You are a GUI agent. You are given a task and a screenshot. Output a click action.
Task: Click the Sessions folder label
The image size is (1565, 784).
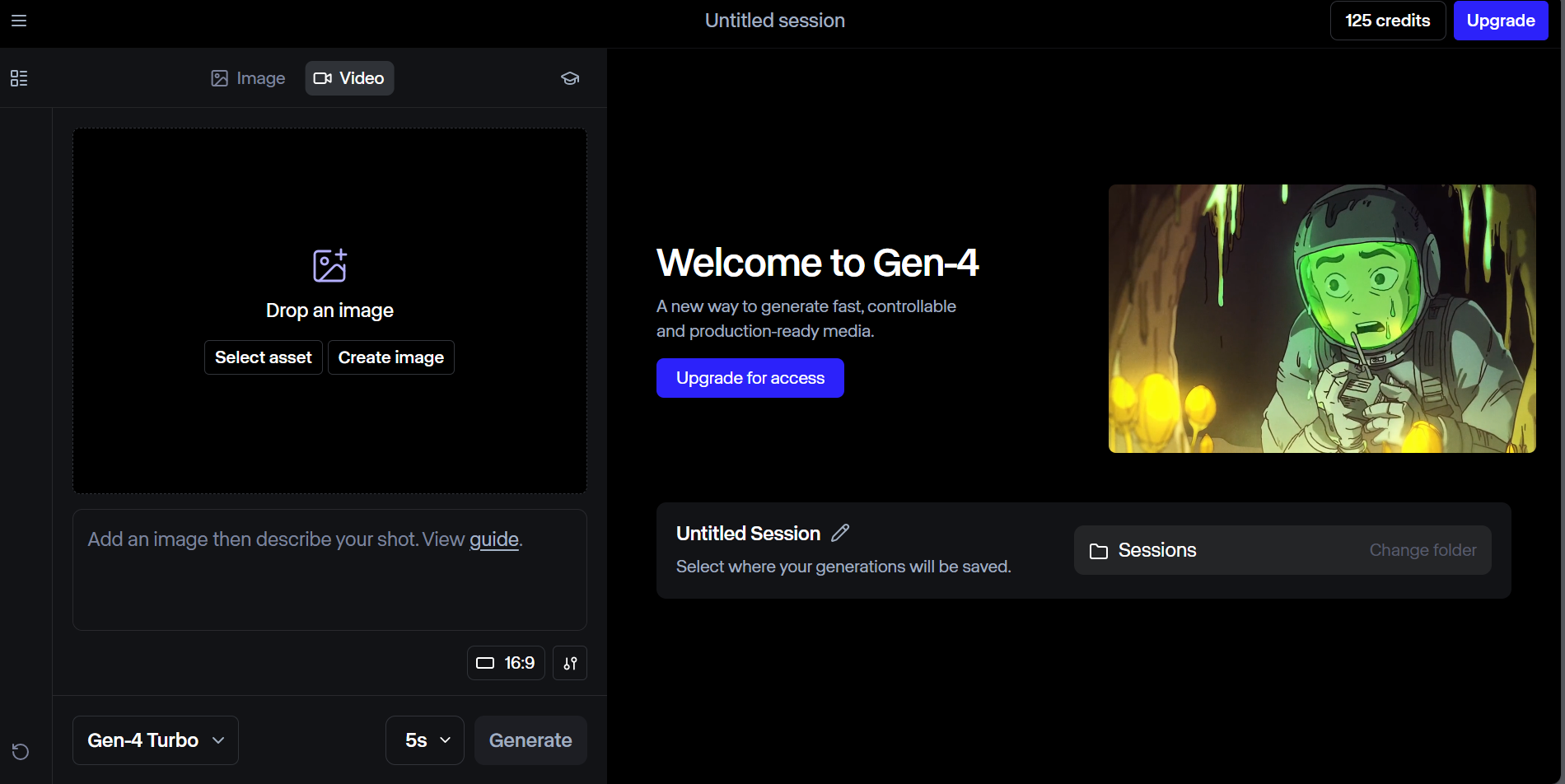click(1157, 550)
